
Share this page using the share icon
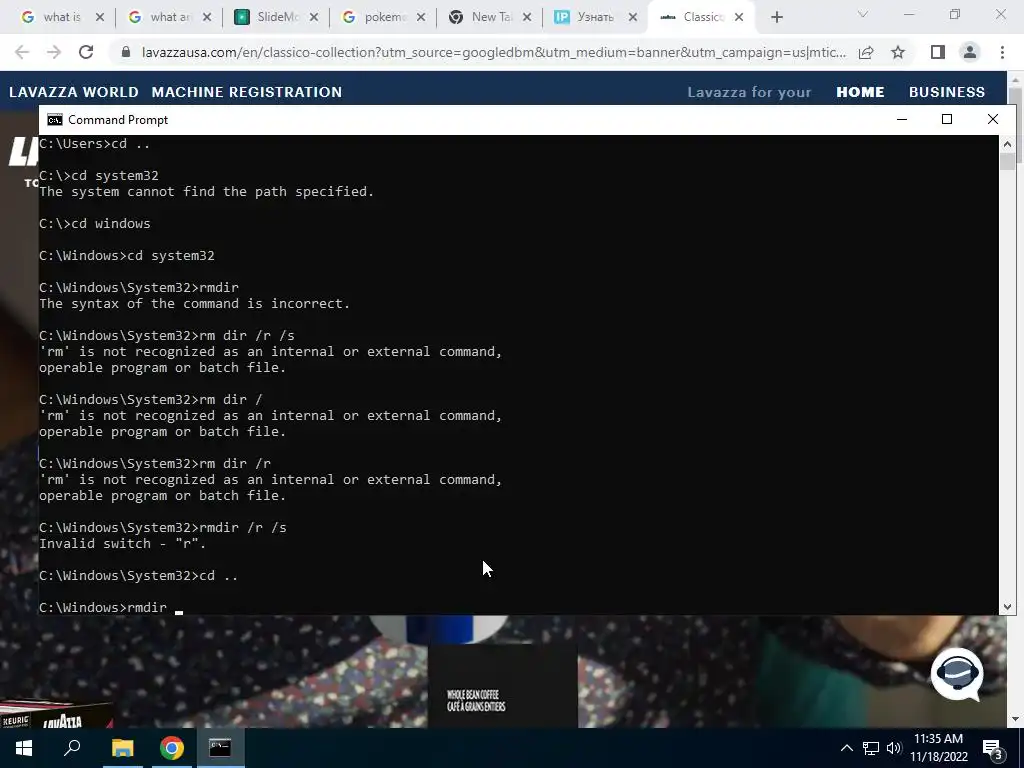point(866,52)
